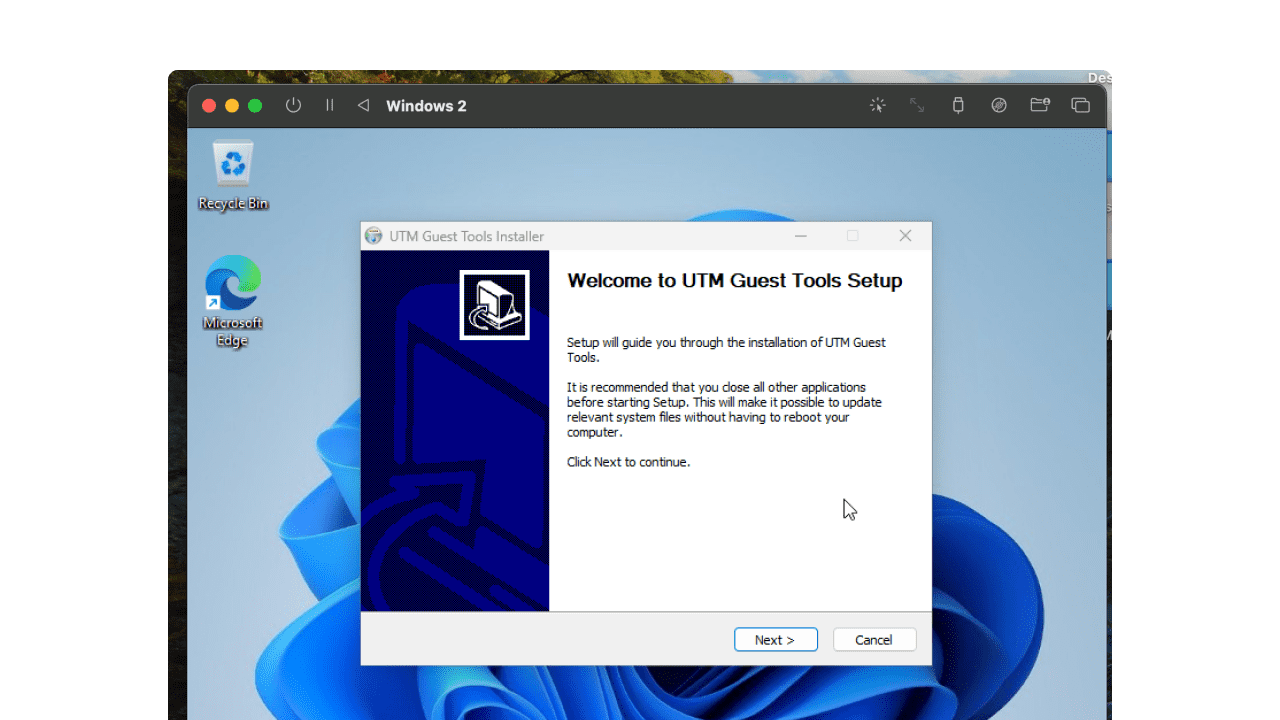Click the UTM Guest Tools installer title icon
This screenshot has width=1280, height=720.
(x=374, y=236)
